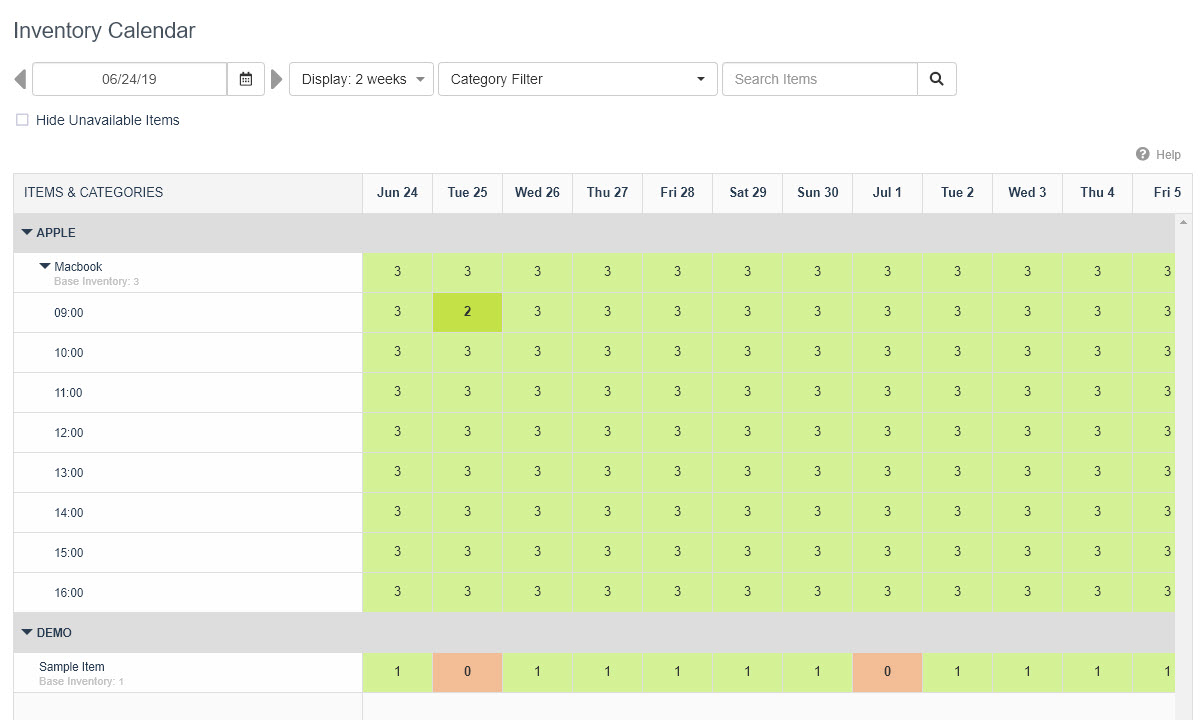This screenshot has width=1201, height=720.
Task: Collapse the APPLE category
Action: pyautogui.click(x=27, y=232)
